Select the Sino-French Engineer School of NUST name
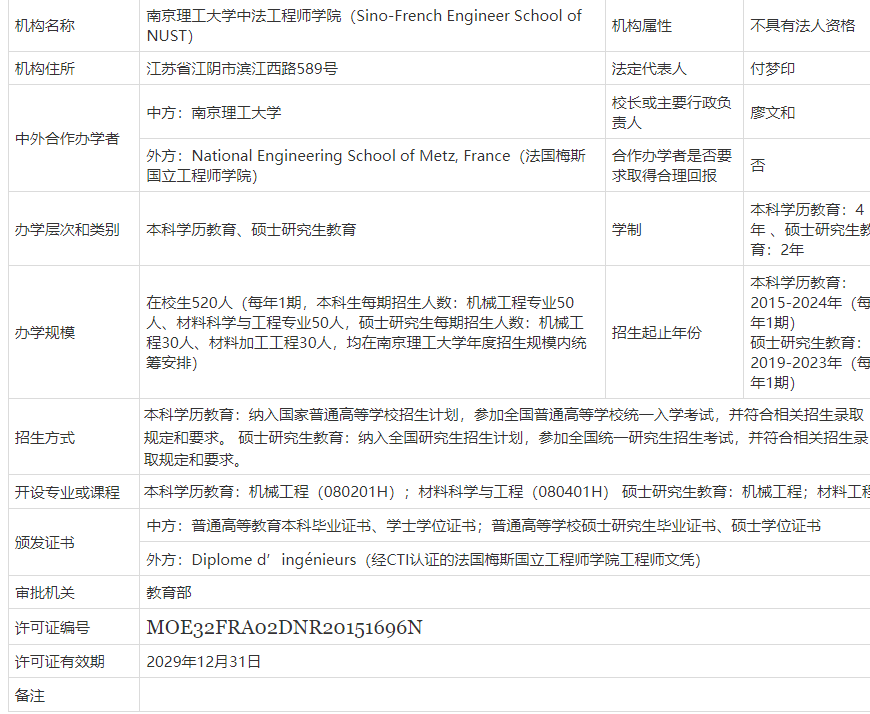The width and height of the screenshot is (870, 714). click(364, 26)
